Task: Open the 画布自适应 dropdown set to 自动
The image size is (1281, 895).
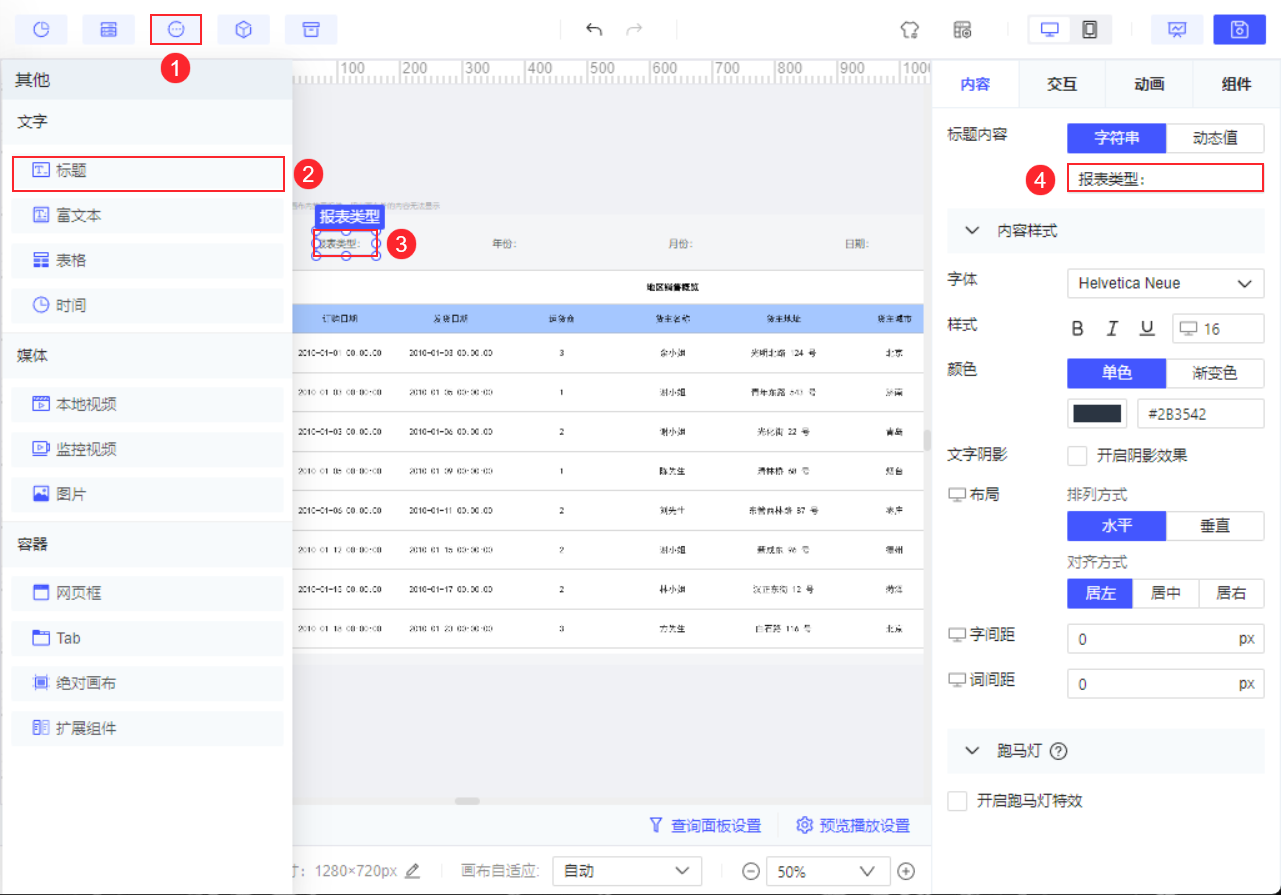Action: tap(627, 871)
